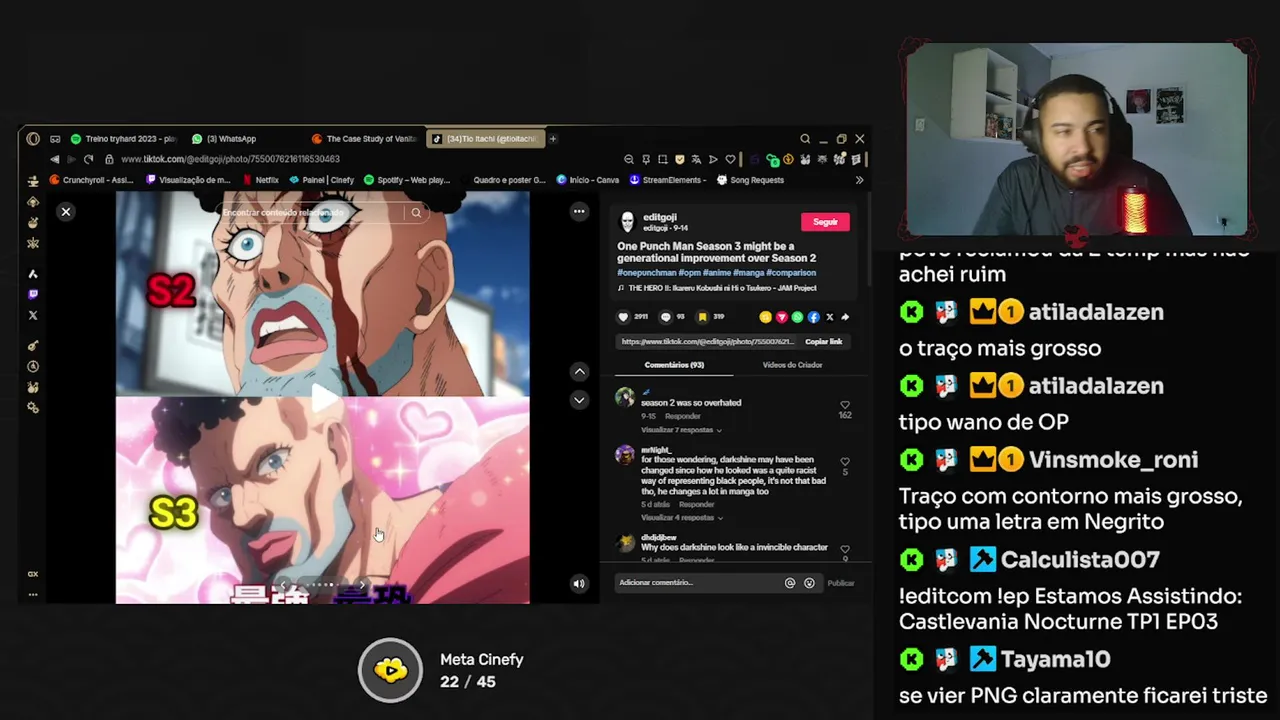
Task: Bookmark the post with the favorites icon
Action: coord(703,317)
